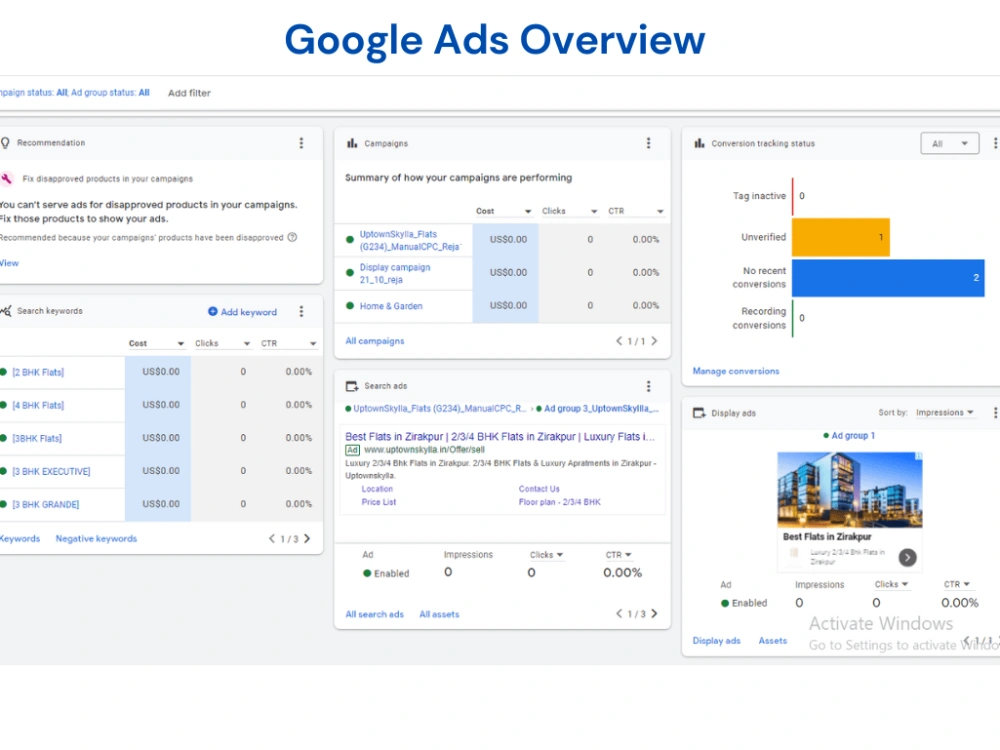Click Ad group 3_UptownSkylla breadcrumb link

point(601,408)
